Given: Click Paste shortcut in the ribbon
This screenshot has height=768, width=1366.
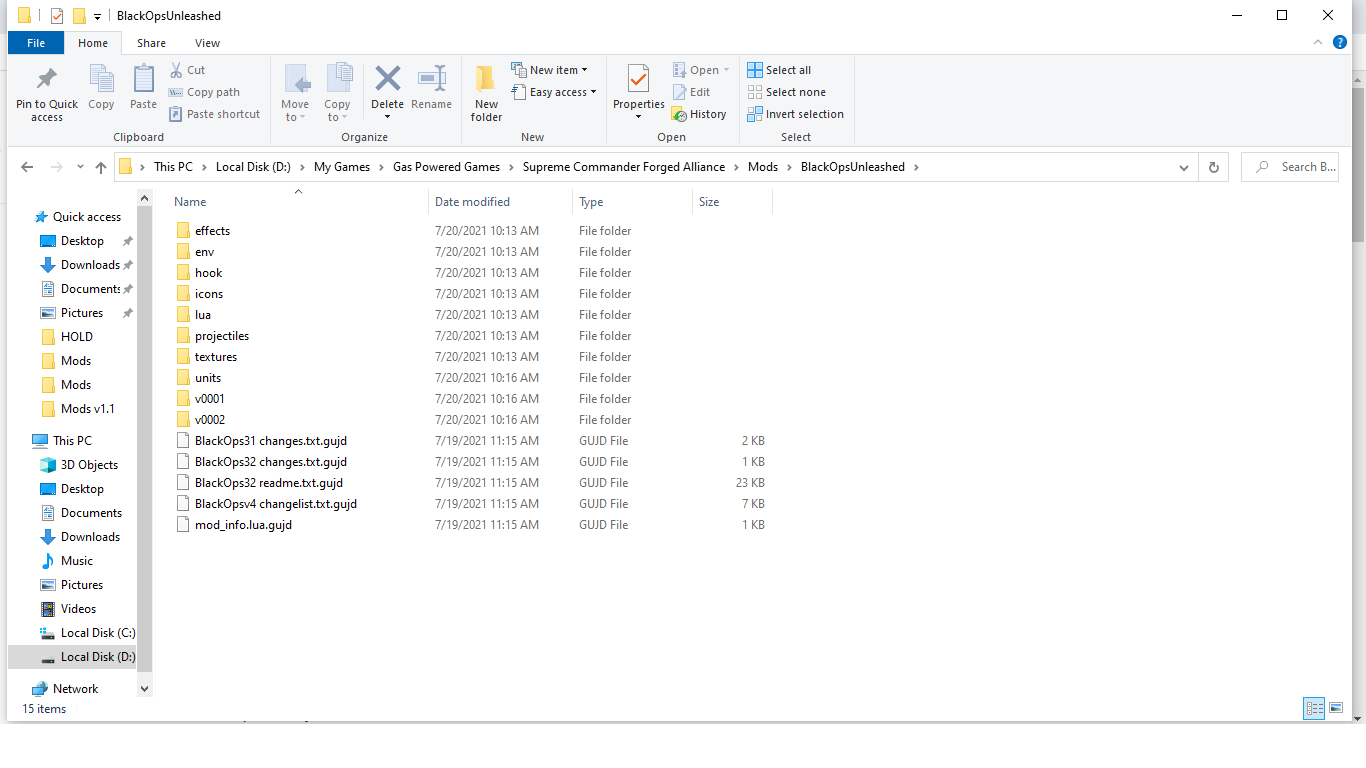Looking at the screenshot, I should coord(214,114).
